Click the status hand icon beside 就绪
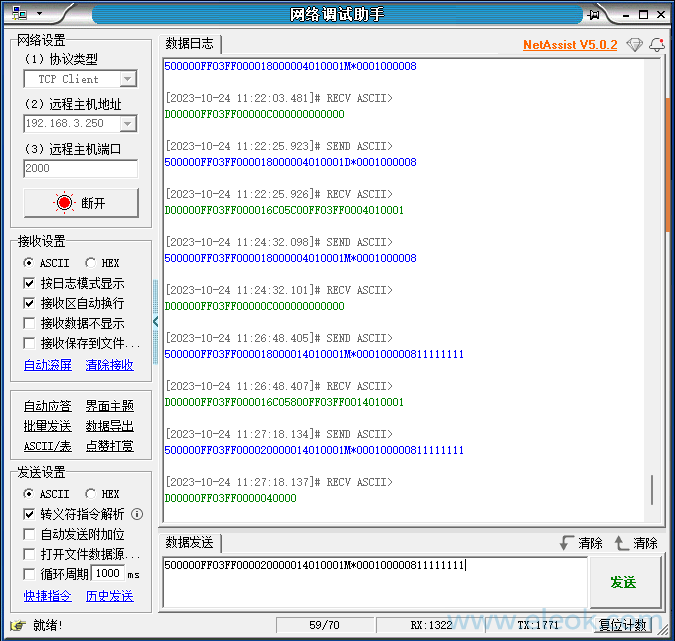The width and height of the screenshot is (675, 641). point(17,626)
